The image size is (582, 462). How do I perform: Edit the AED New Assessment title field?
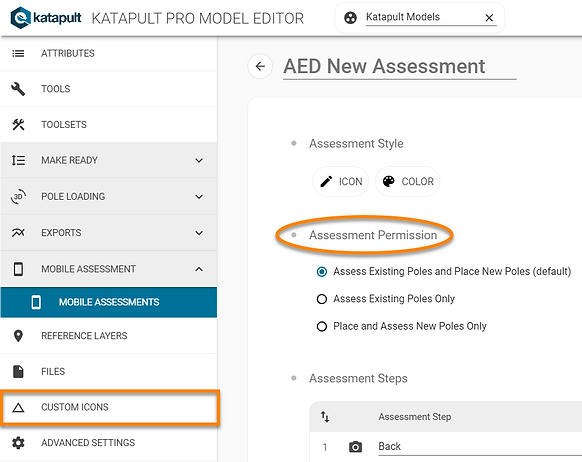399,67
